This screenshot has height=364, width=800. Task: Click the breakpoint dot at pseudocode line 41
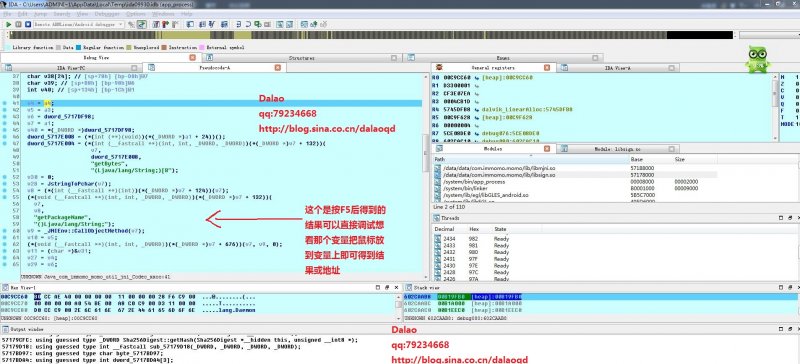(x=5, y=103)
